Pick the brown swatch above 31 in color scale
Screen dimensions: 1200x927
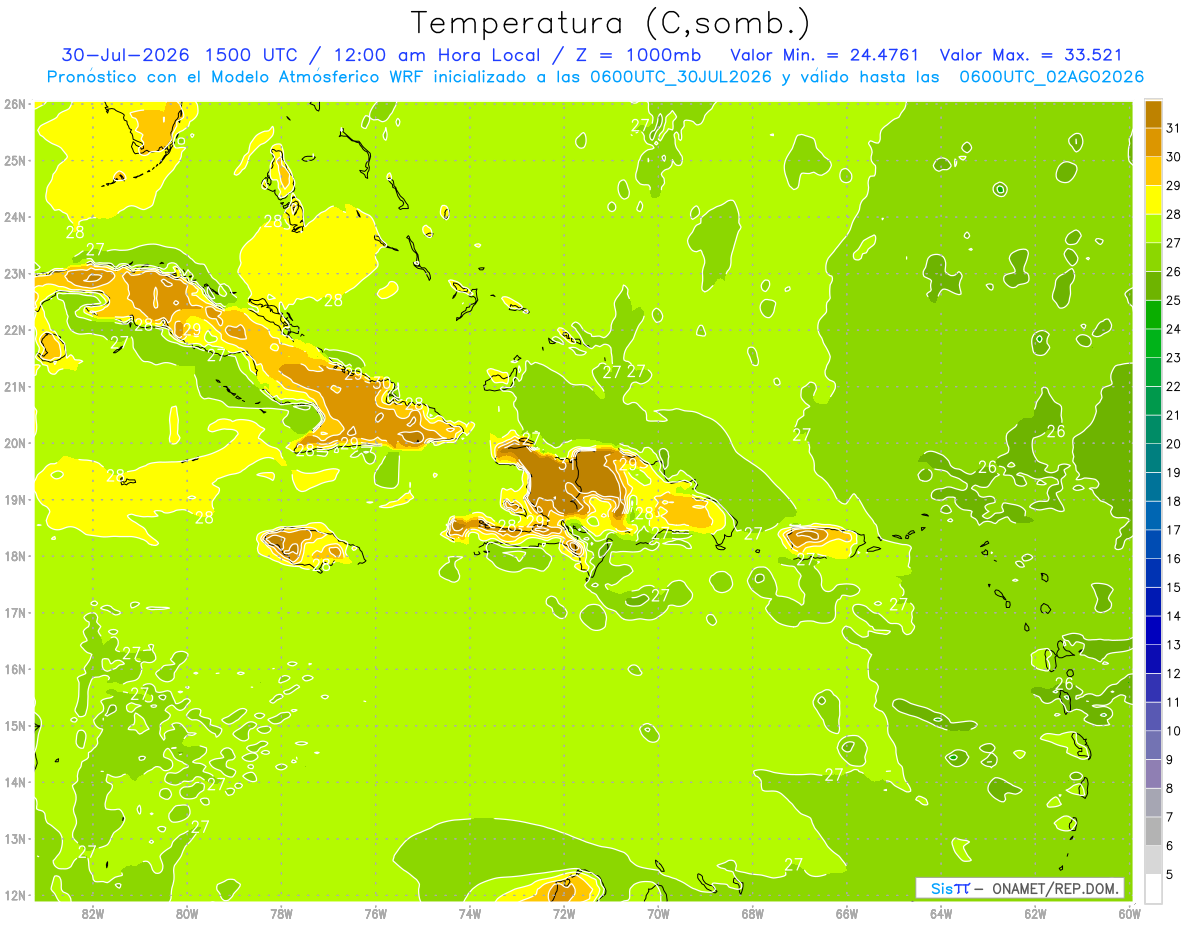pos(1153,113)
